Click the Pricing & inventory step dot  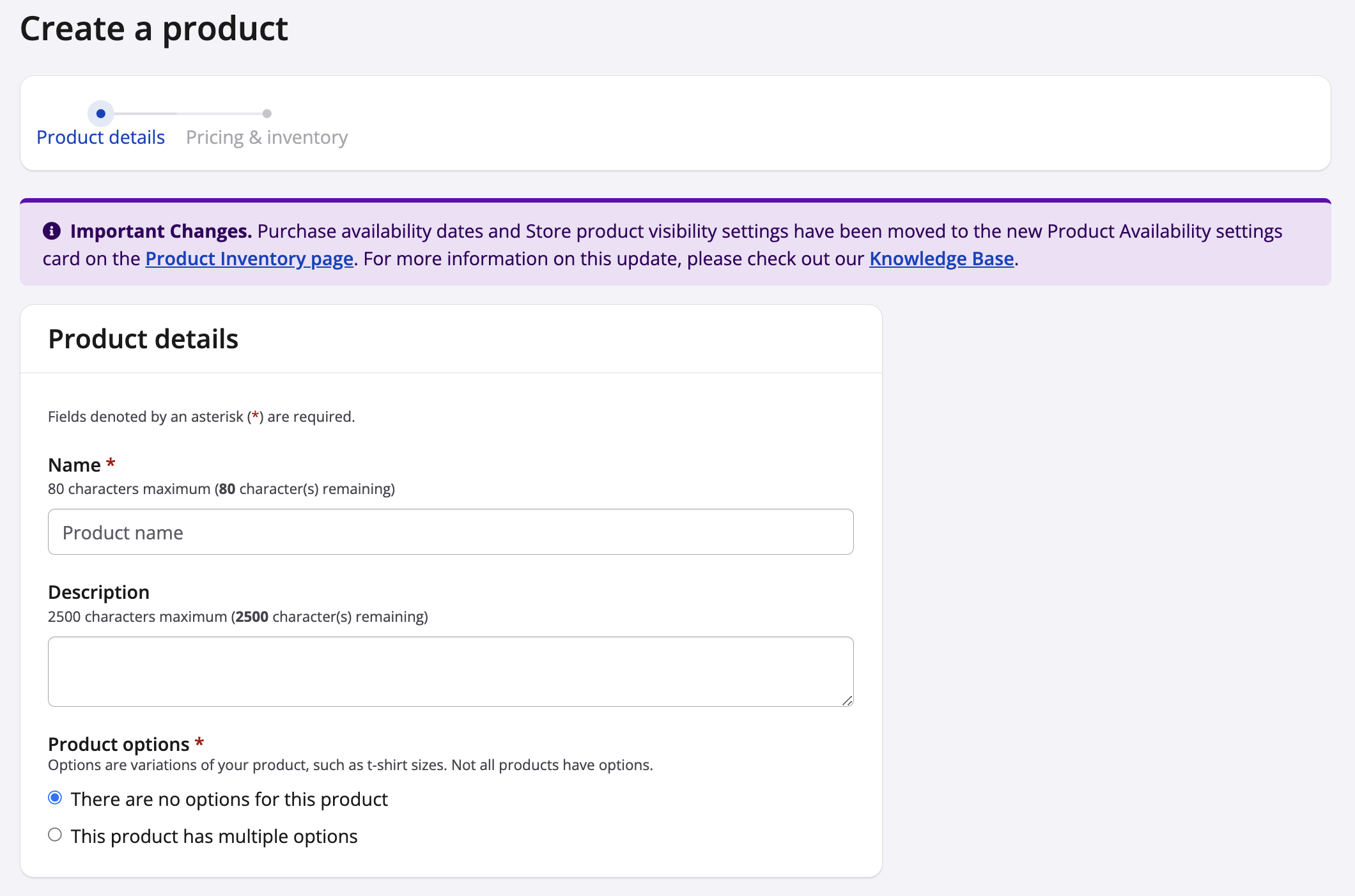coord(267,114)
